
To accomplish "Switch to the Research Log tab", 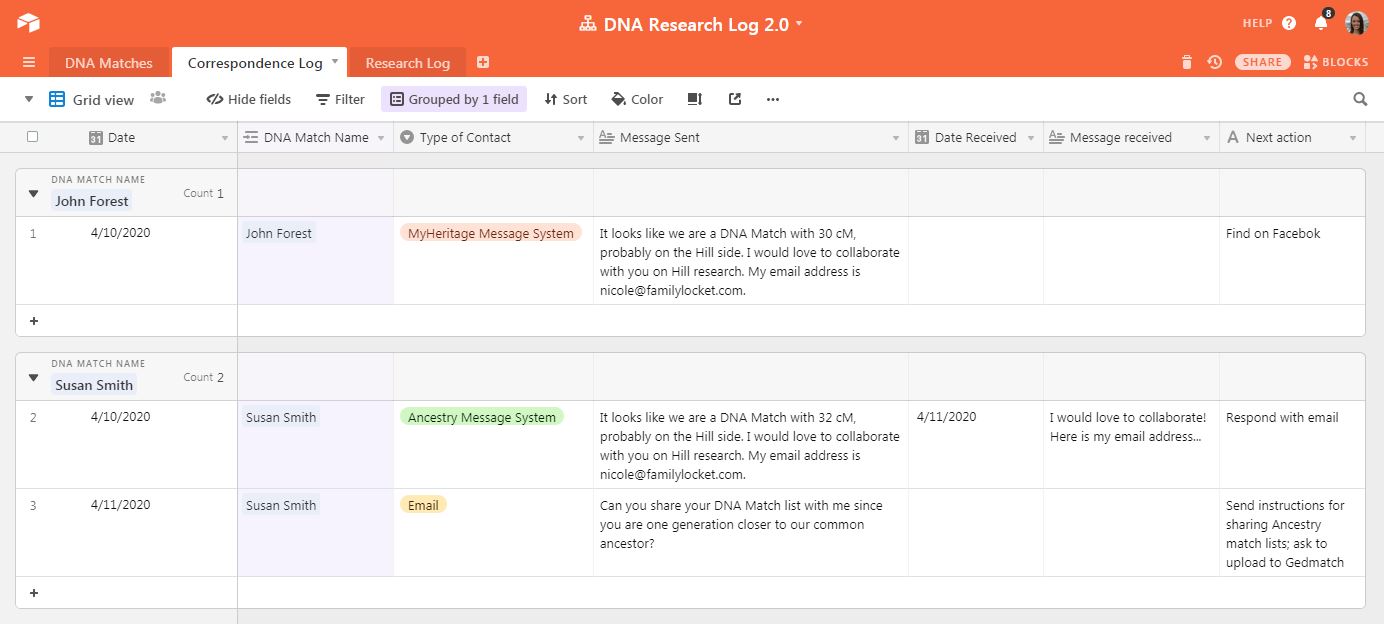I will [x=407, y=63].
